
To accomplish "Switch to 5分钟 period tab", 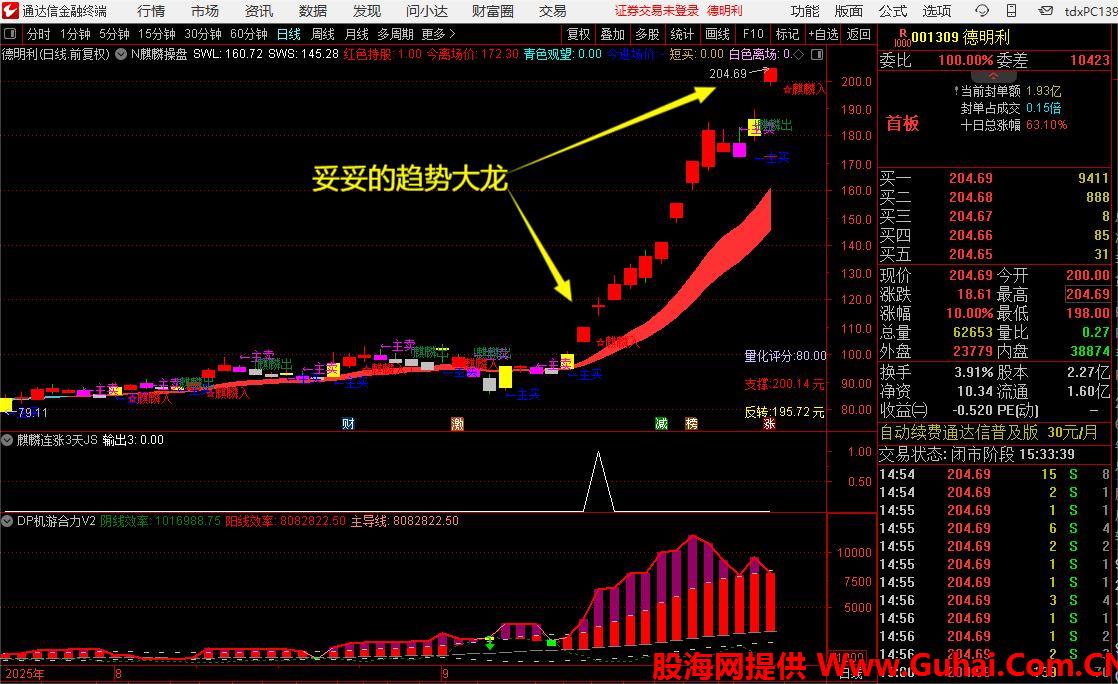I will pyautogui.click(x=114, y=34).
